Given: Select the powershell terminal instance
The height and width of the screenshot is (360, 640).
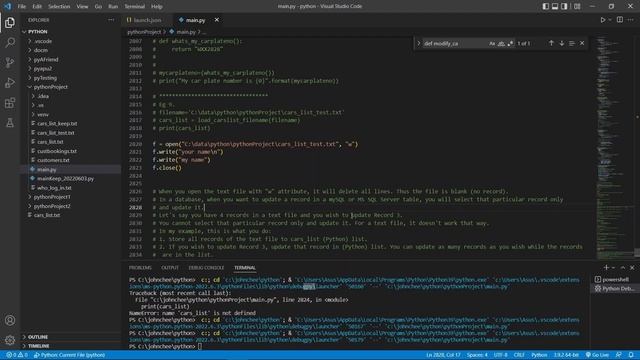Looking at the screenshot, I should (614, 280).
